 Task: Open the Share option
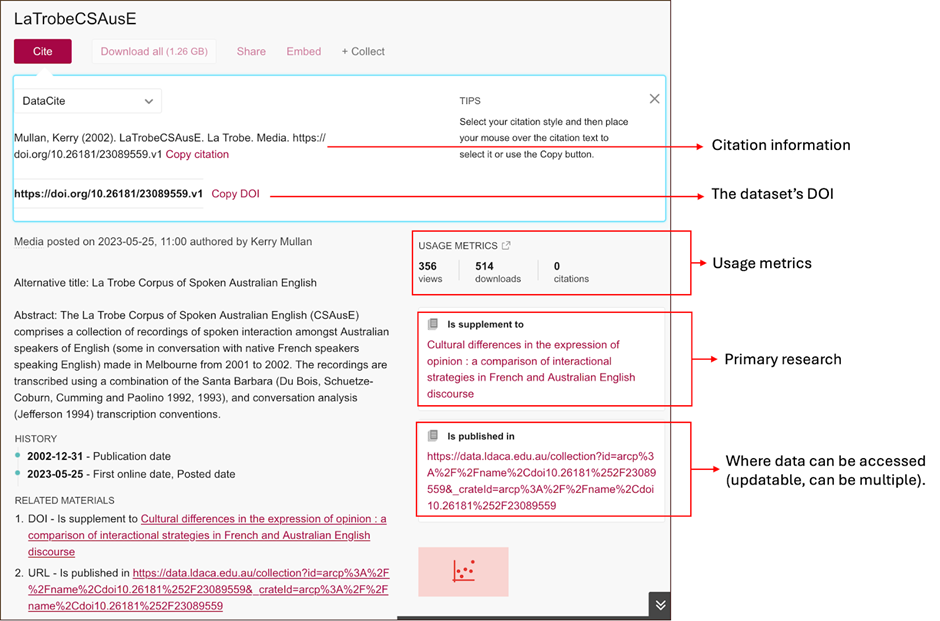(251, 52)
